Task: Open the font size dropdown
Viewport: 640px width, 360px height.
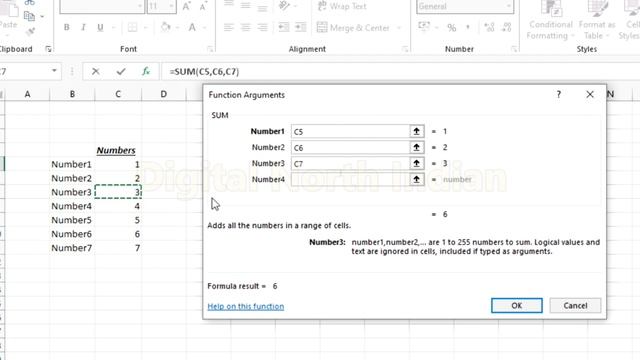Action: coord(171,7)
